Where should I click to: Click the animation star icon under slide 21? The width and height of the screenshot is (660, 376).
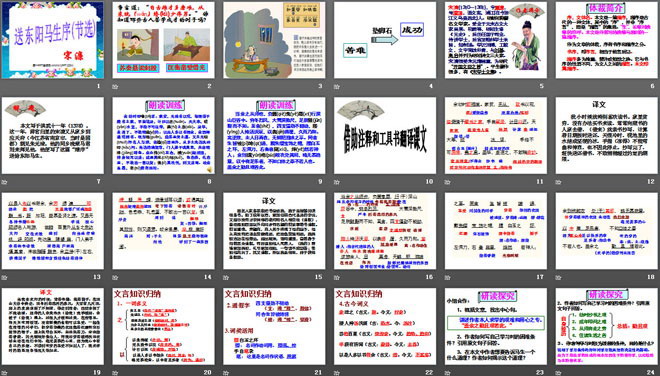tap(226, 372)
